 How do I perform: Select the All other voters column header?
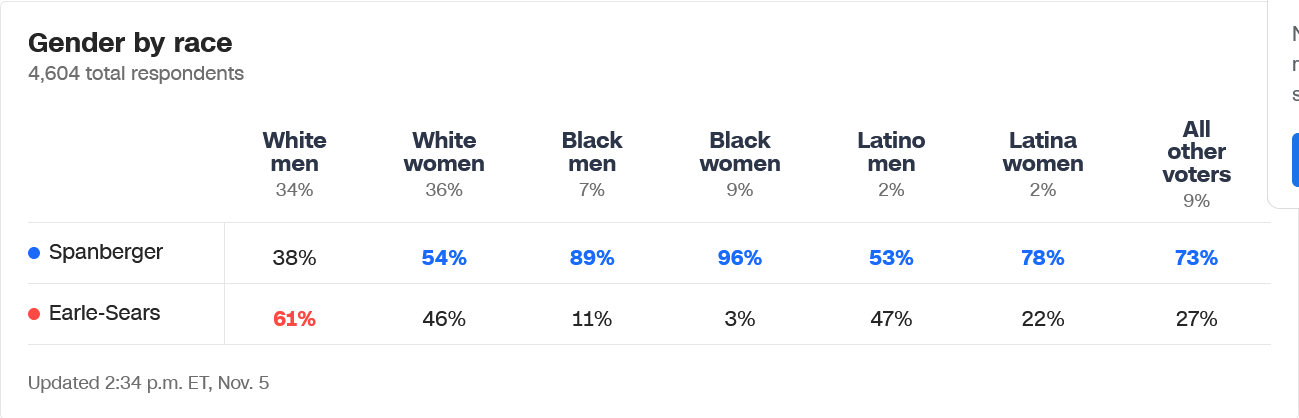pyautogui.click(x=1196, y=152)
